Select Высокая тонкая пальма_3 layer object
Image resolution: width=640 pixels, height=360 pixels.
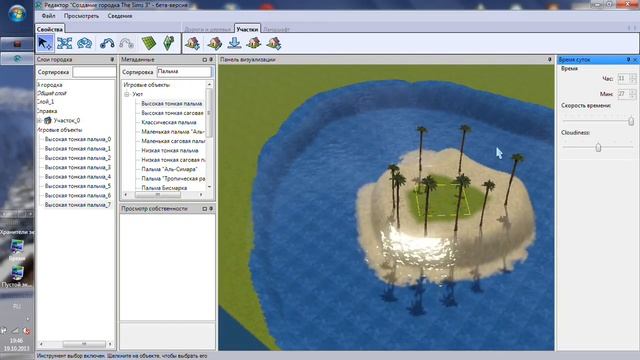[x=78, y=167]
